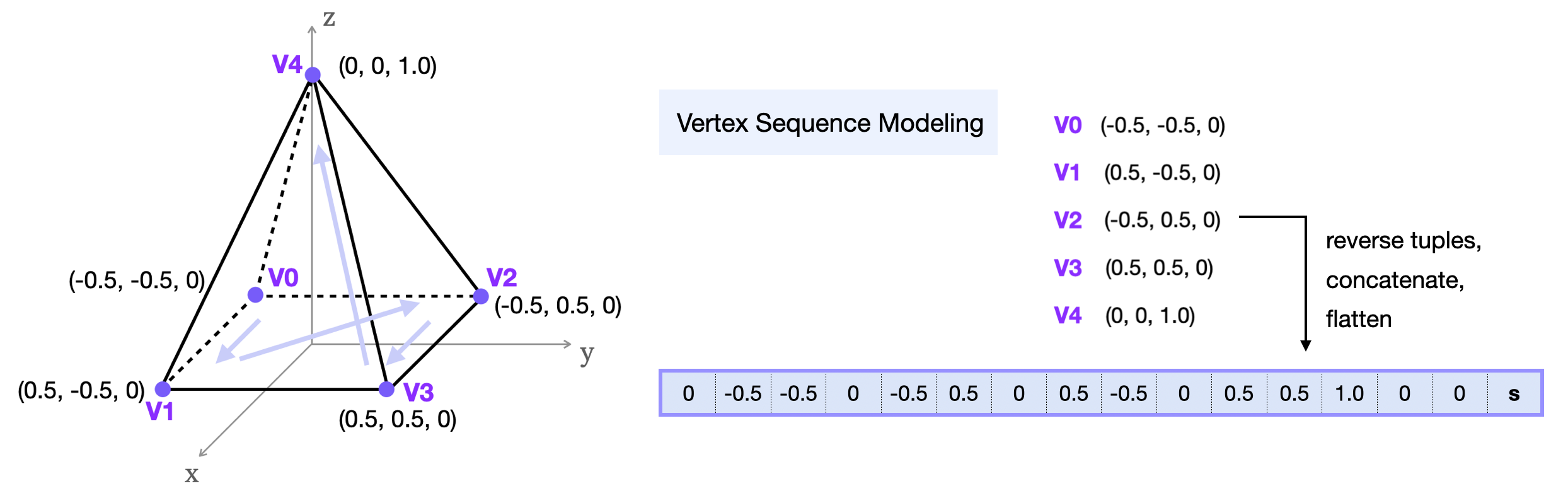
Task: Select the V0 label in the vertex list
Action: coord(1068,125)
